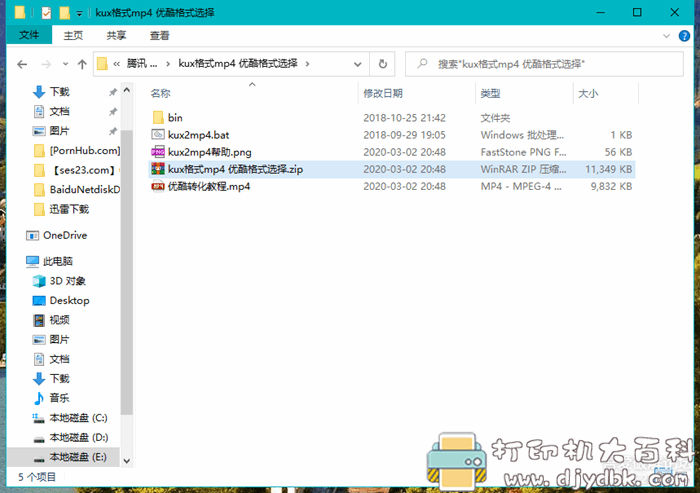This screenshot has height=493, width=700.
Task: Open the Help question mark icon
Action: [684, 36]
